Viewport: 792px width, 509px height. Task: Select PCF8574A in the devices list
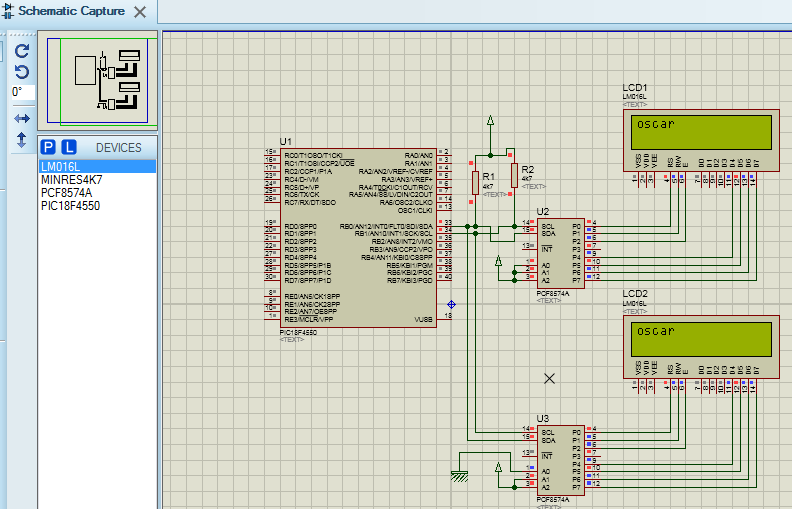(97, 193)
